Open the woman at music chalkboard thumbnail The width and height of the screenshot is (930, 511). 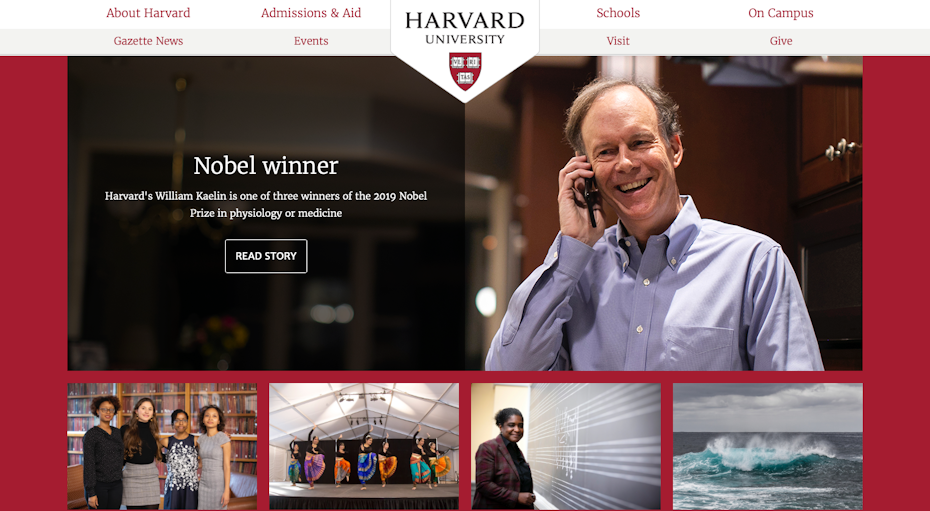(566, 446)
